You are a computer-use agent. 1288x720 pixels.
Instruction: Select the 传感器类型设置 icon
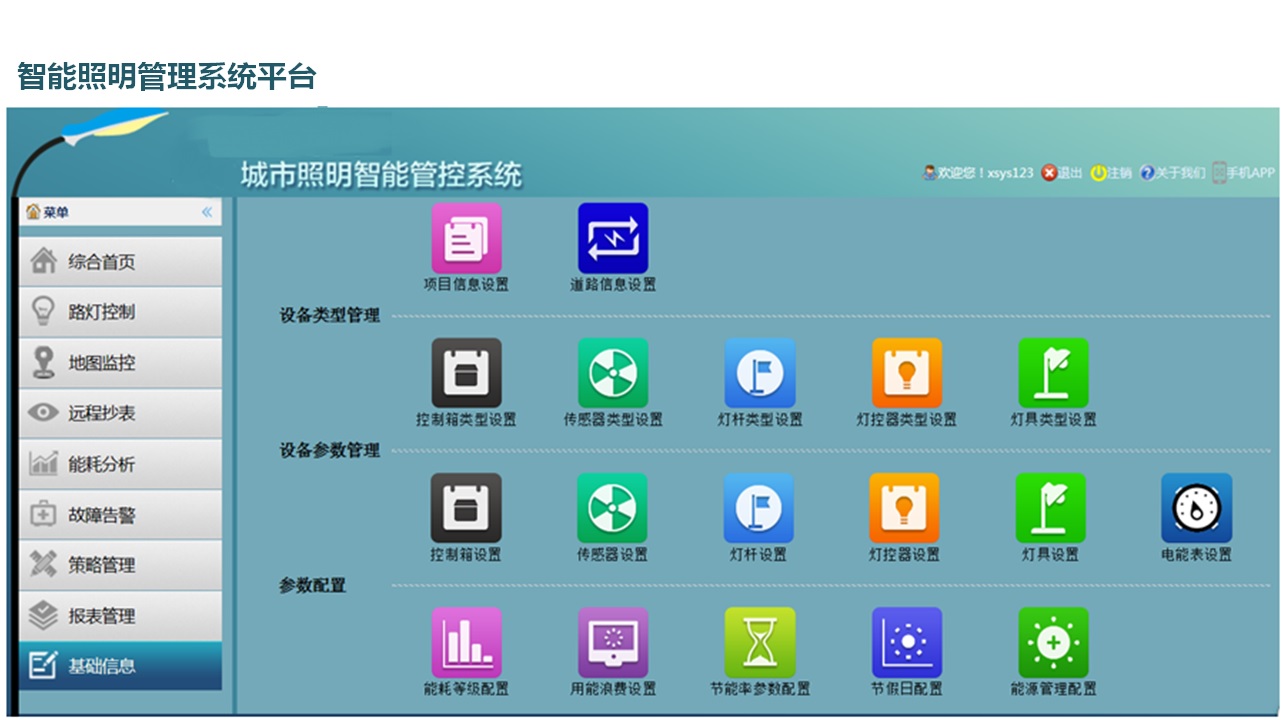(613, 374)
